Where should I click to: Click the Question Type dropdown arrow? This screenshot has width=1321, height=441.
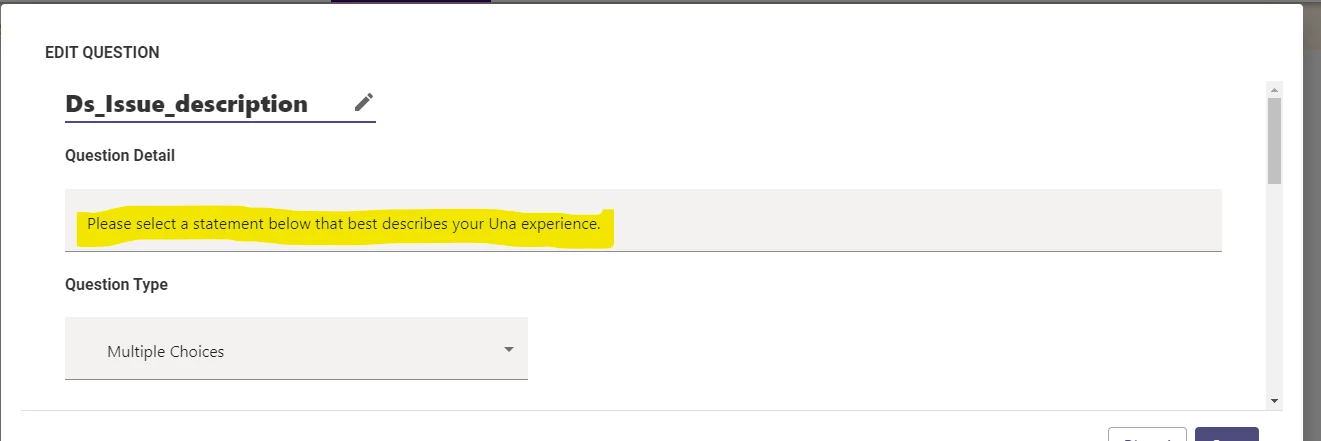[509, 350]
